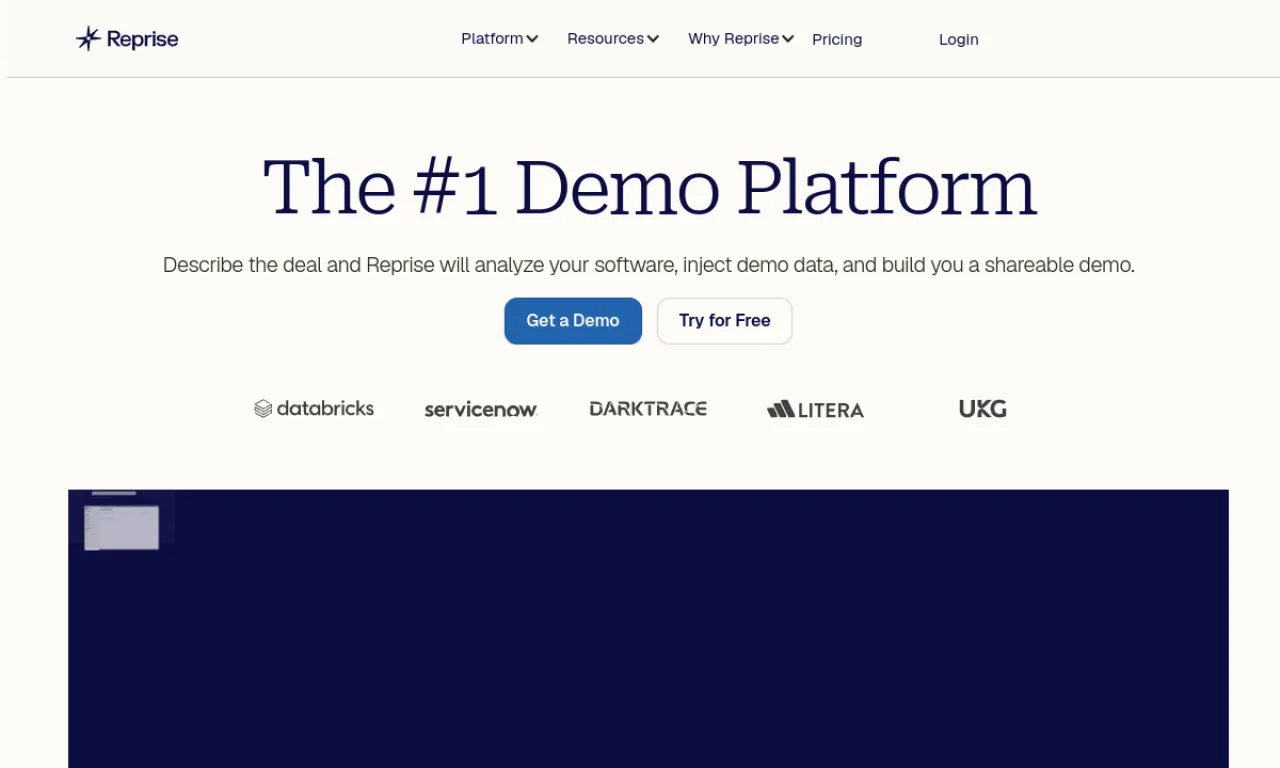Image resolution: width=1280 pixels, height=768 pixels.
Task: Click "The #1 Demo Platform" headline
Action: click(x=650, y=188)
